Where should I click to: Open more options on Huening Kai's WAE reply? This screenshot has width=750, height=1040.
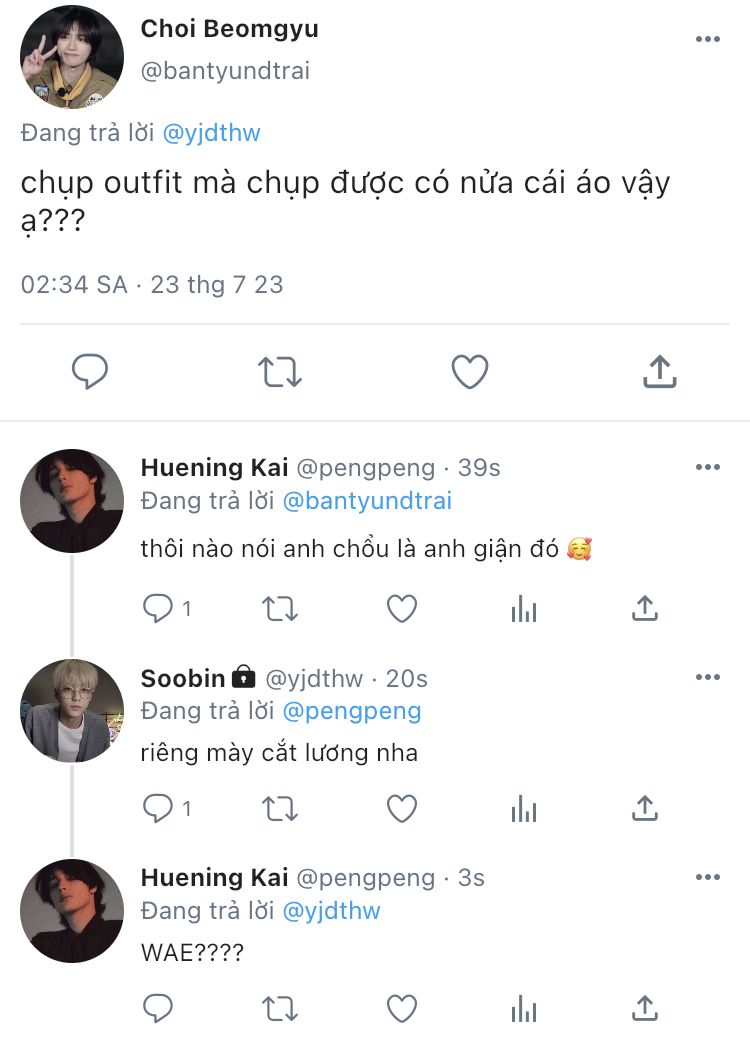(707, 877)
